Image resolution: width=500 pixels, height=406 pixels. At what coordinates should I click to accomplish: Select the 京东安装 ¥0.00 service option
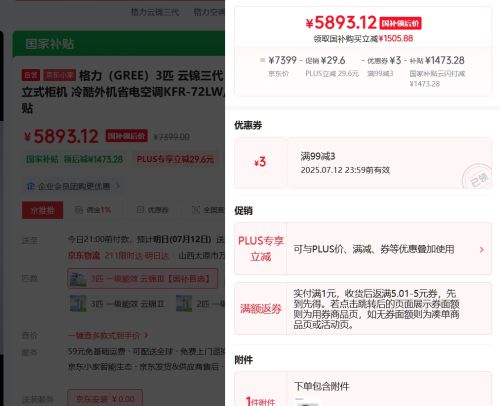[x=105, y=398]
